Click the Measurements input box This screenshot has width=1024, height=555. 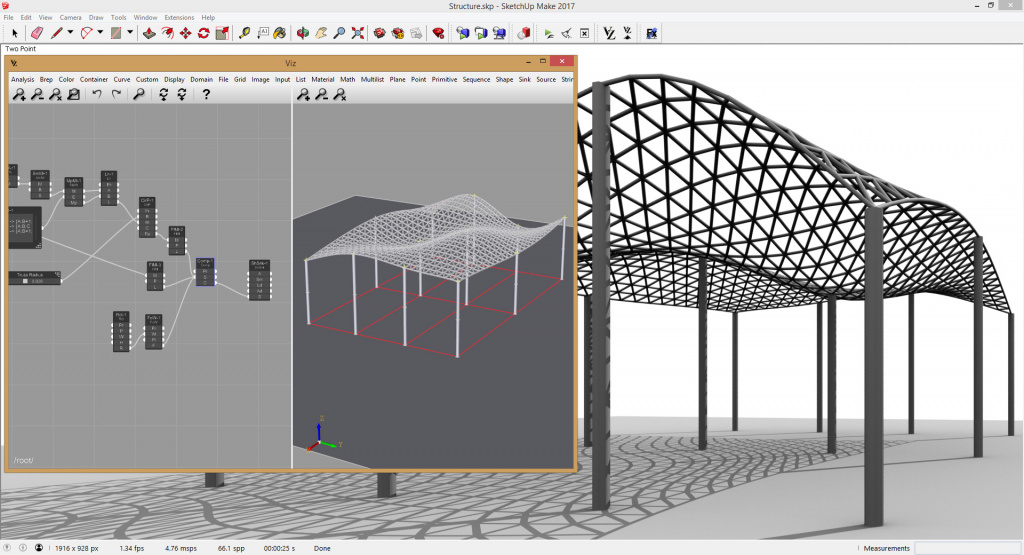click(966, 548)
